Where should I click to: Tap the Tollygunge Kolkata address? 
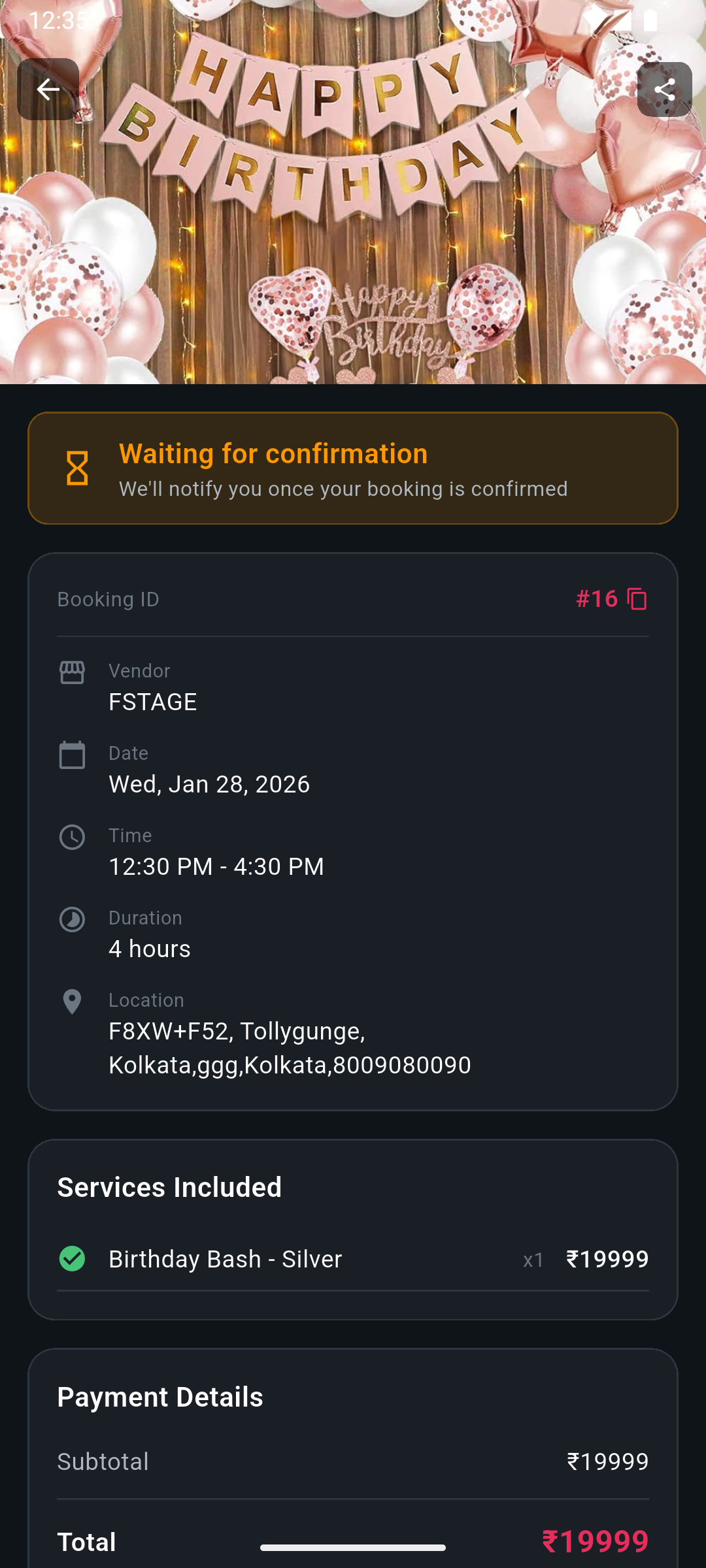290,1048
